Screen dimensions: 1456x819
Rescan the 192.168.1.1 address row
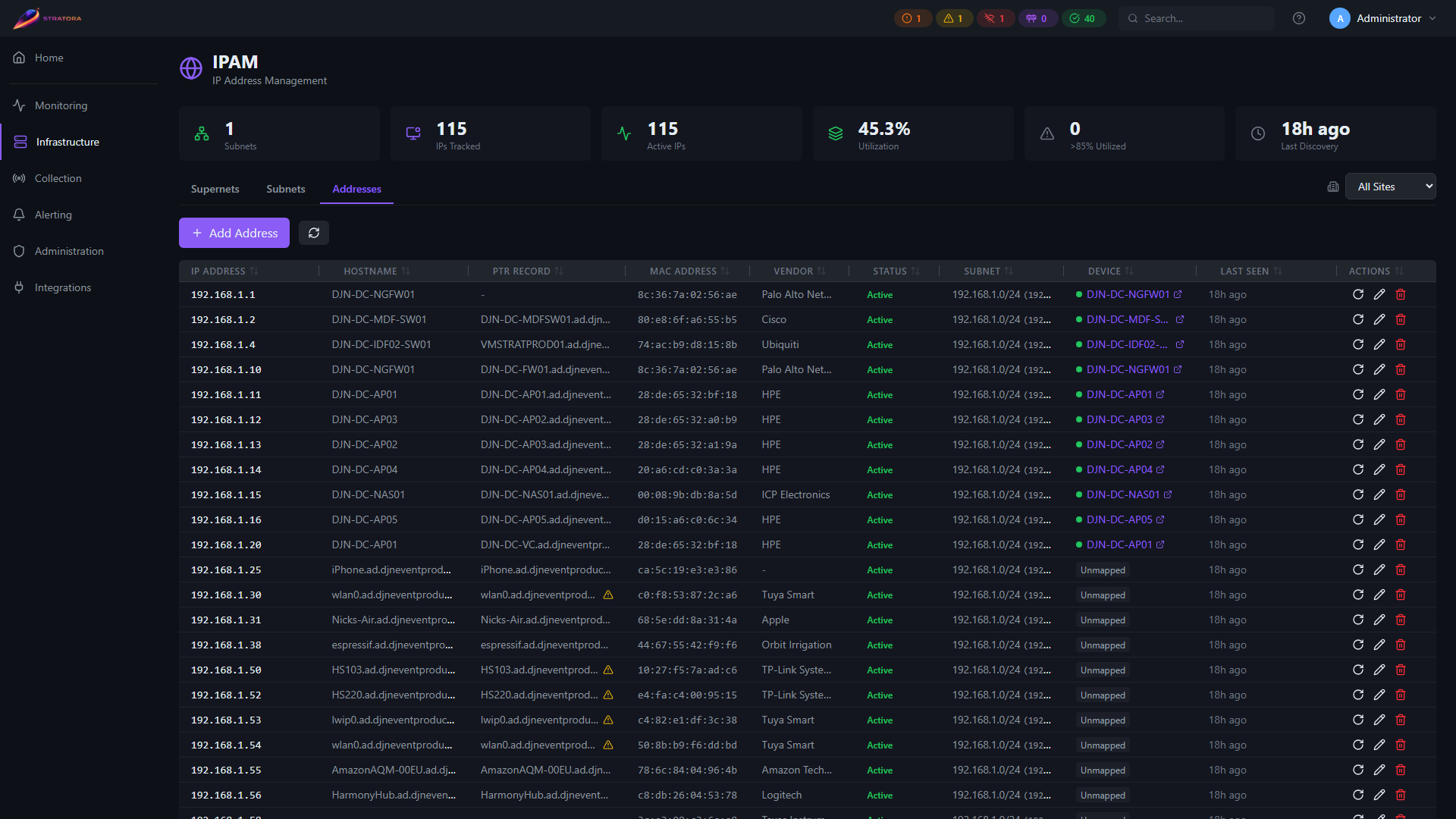[x=1358, y=294]
